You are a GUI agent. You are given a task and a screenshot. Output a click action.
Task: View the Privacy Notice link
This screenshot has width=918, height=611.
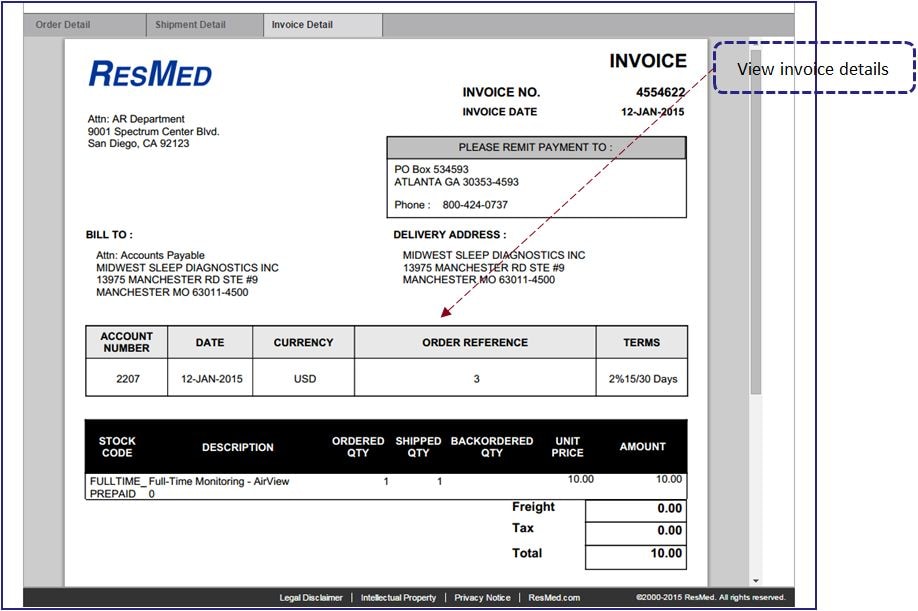pos(482,598)
